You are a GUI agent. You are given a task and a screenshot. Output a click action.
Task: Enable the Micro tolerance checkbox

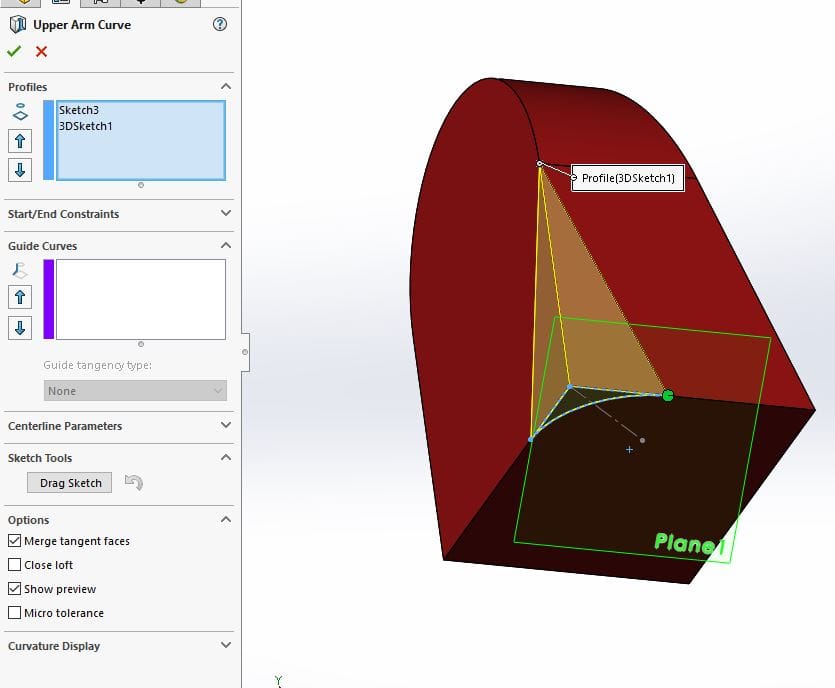click(14, 612)
